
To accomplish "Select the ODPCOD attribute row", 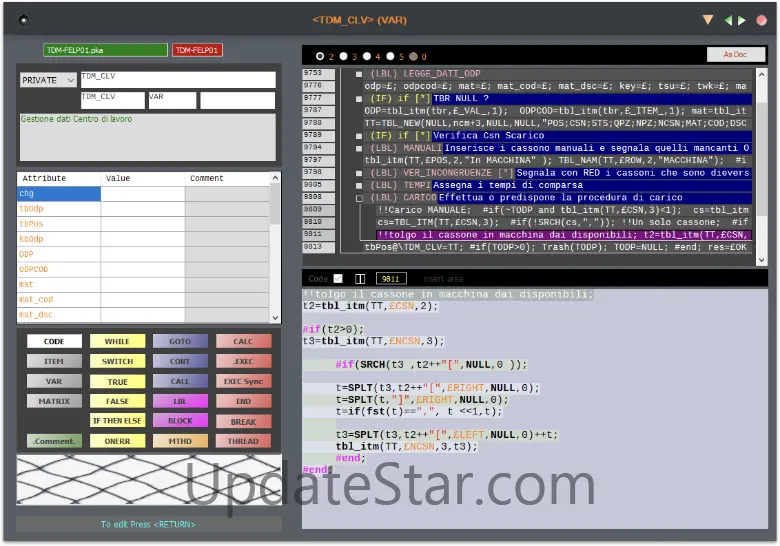I will point(143,269).
